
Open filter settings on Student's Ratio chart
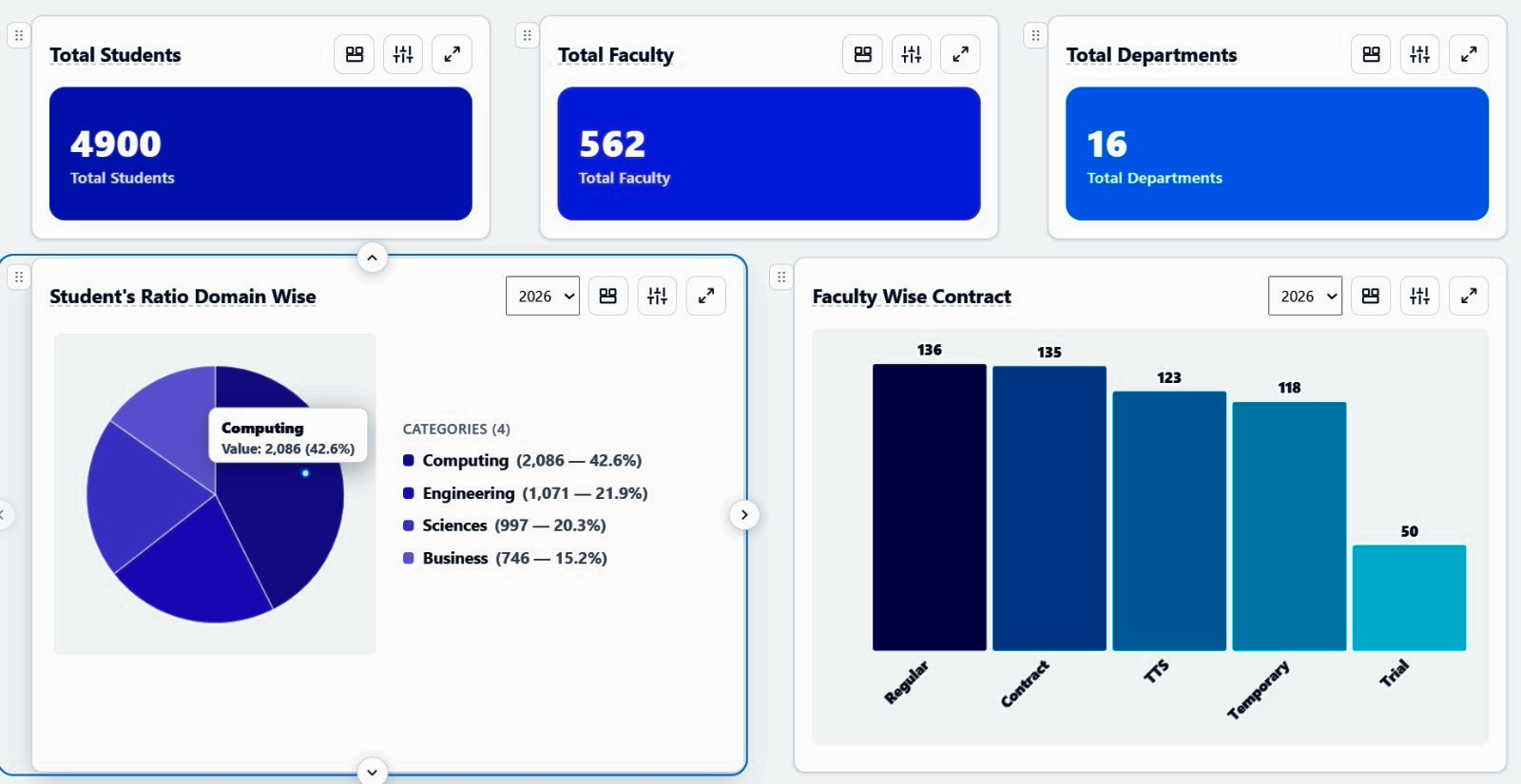click(x=657, y=296)
